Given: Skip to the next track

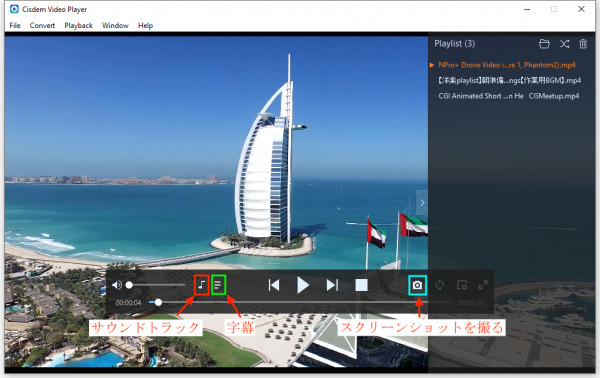Looking at the screenshot, I should [x=332, y=285].
